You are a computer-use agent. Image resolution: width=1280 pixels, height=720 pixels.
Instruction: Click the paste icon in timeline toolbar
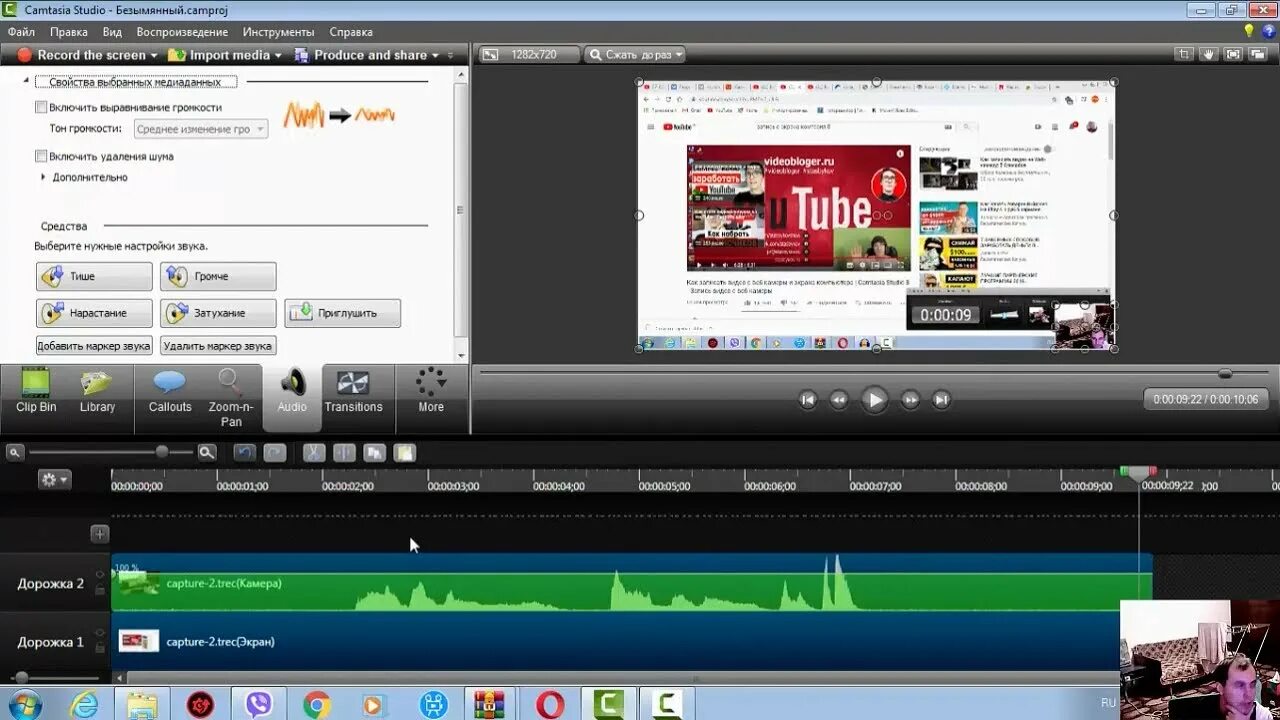tap(404, 453)
